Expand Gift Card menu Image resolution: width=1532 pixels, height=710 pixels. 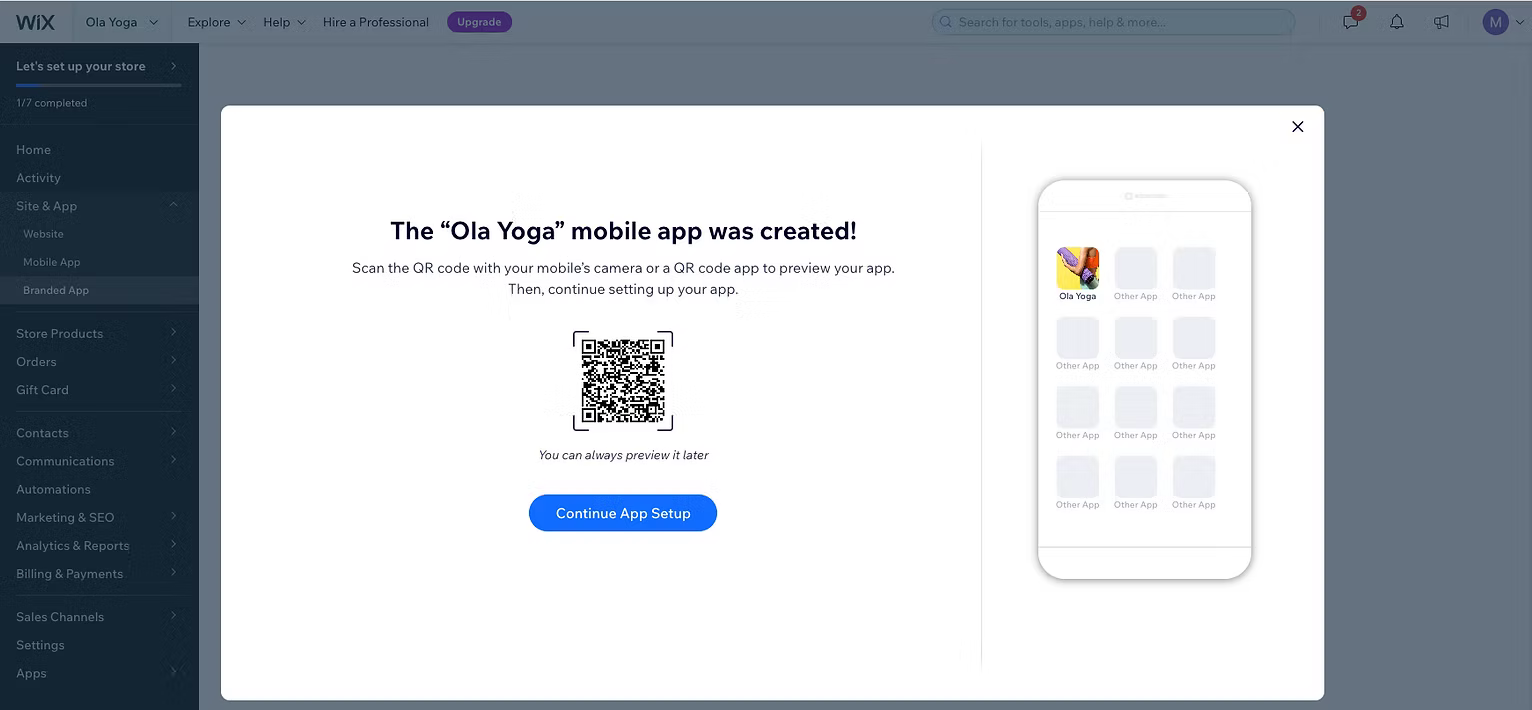(x=99, y=389)
